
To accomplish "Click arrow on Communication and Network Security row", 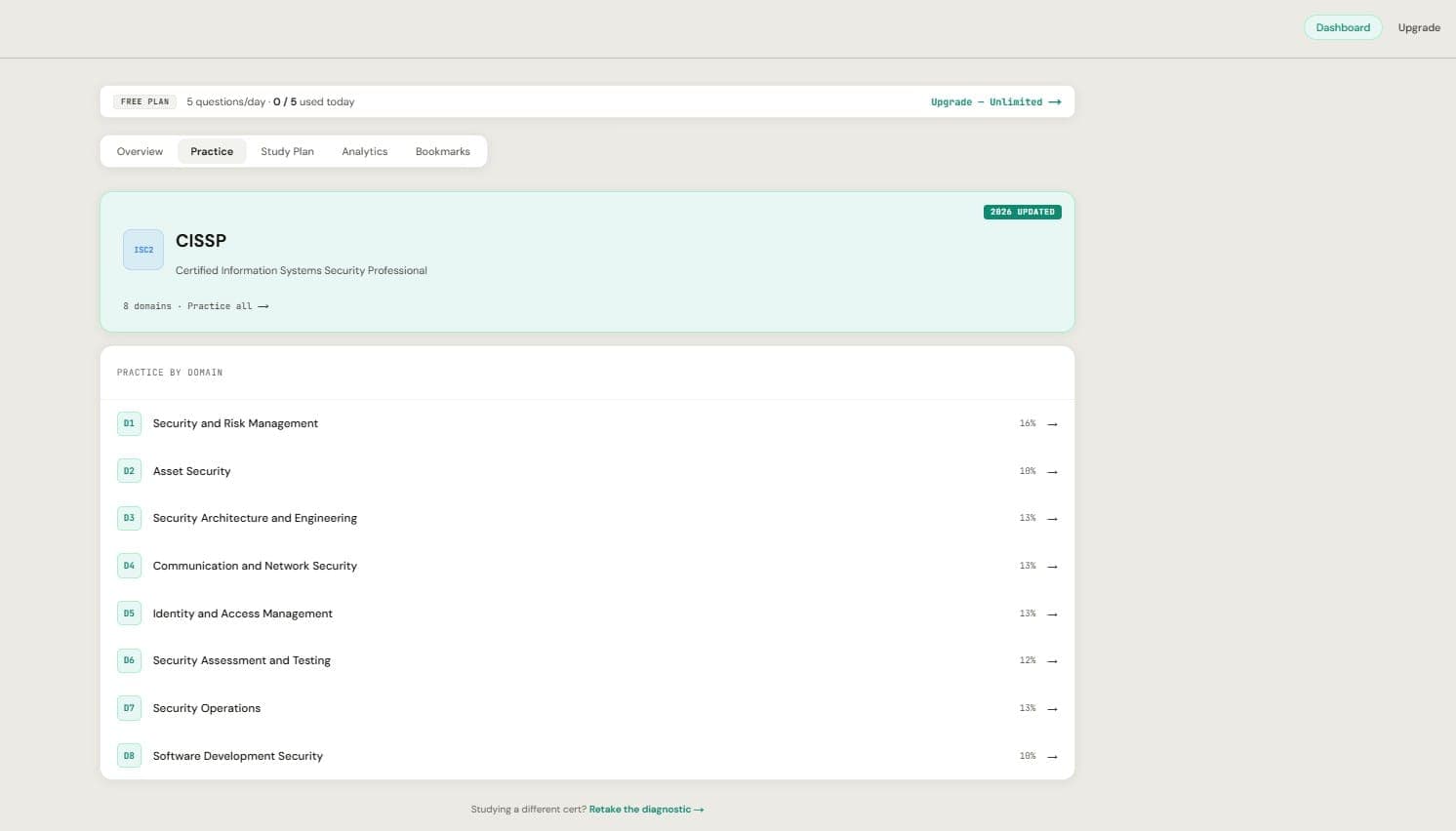I will 1052,567.
